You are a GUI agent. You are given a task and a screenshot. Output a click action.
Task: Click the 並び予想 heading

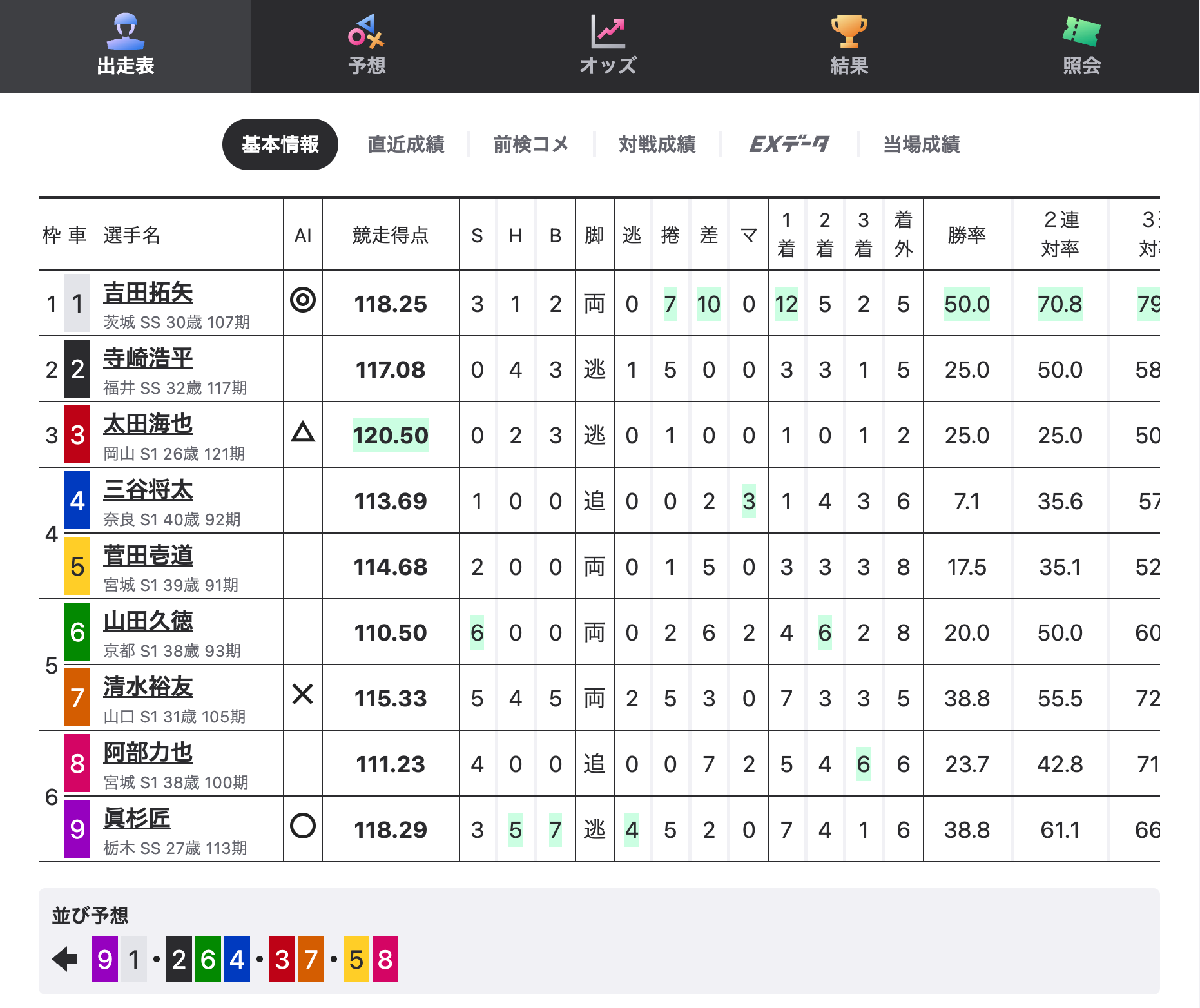(90, 915)
